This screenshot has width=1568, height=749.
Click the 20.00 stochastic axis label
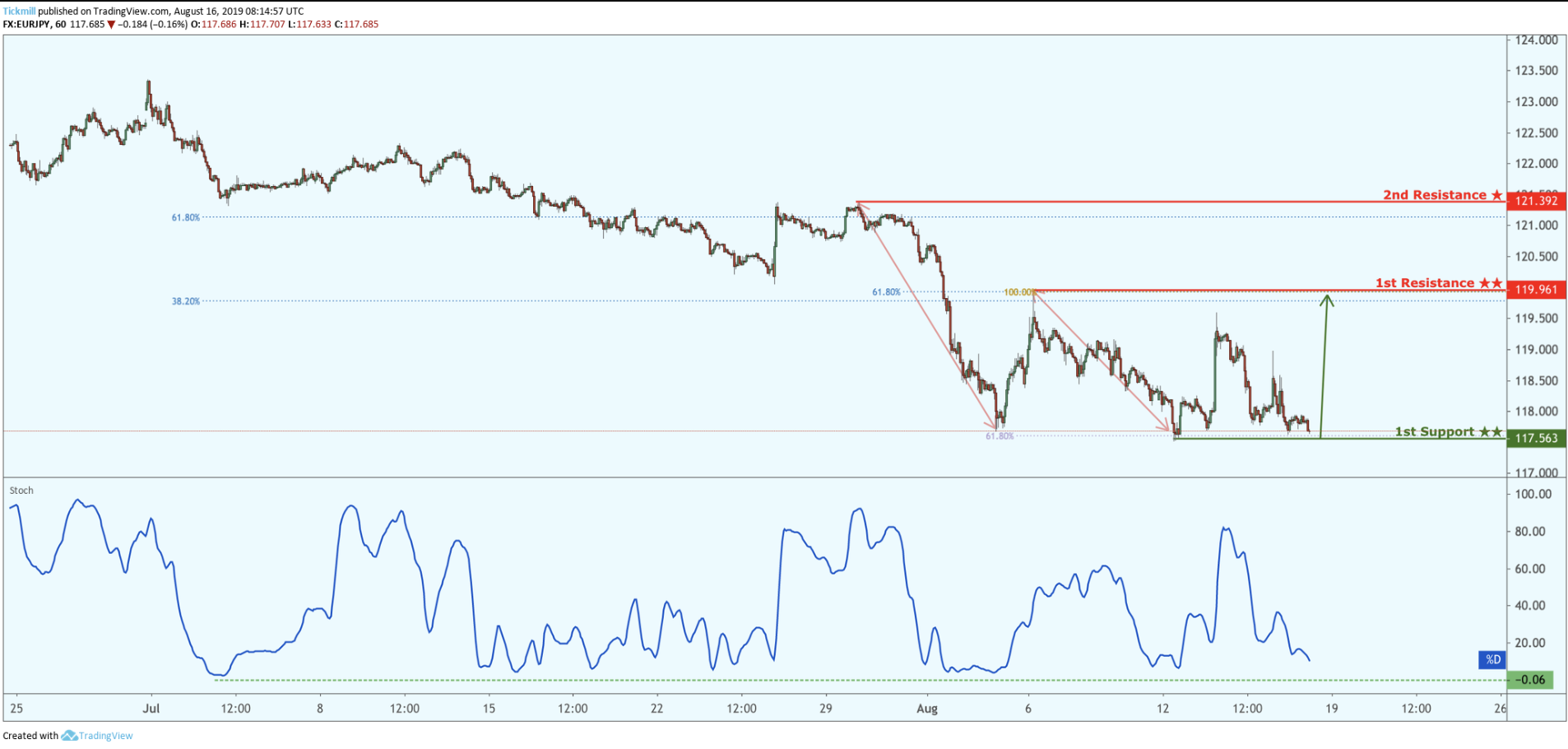1530,643
